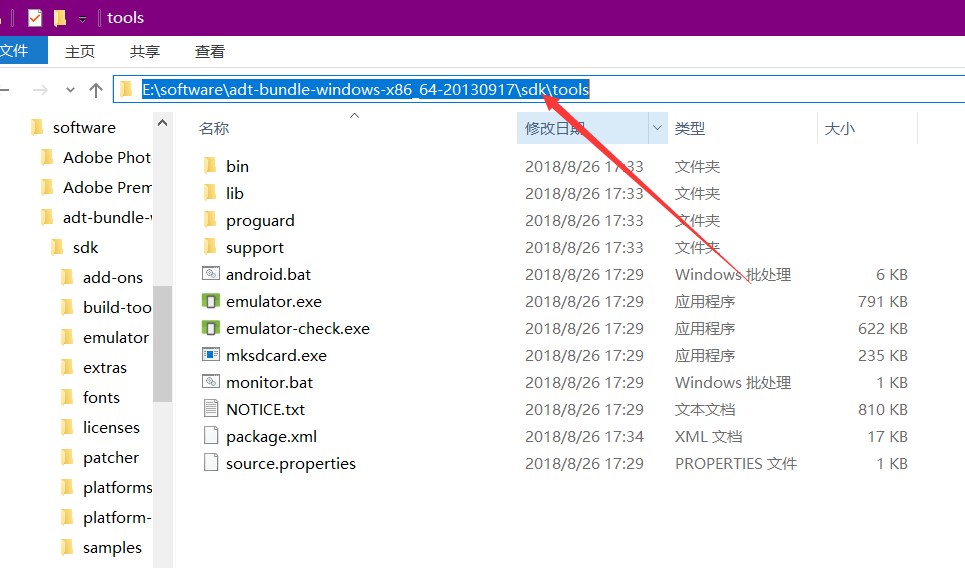
Task: Select patcher folder in navigation tree
Action: pos(111,458)
